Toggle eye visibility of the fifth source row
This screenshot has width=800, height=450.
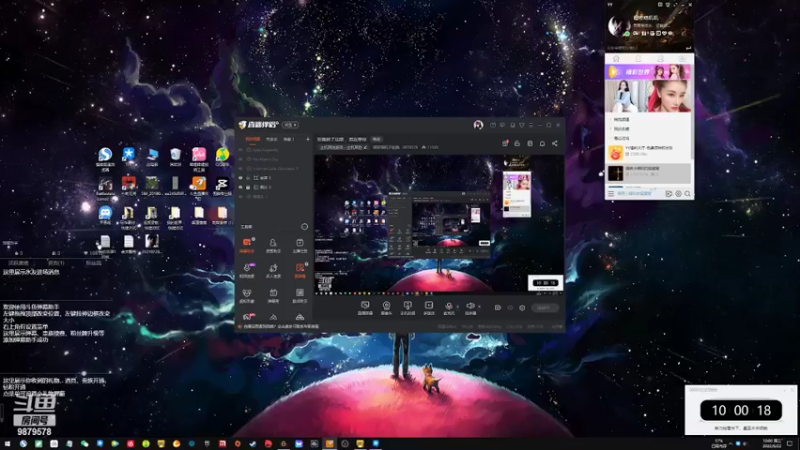[x=241, y=187]
